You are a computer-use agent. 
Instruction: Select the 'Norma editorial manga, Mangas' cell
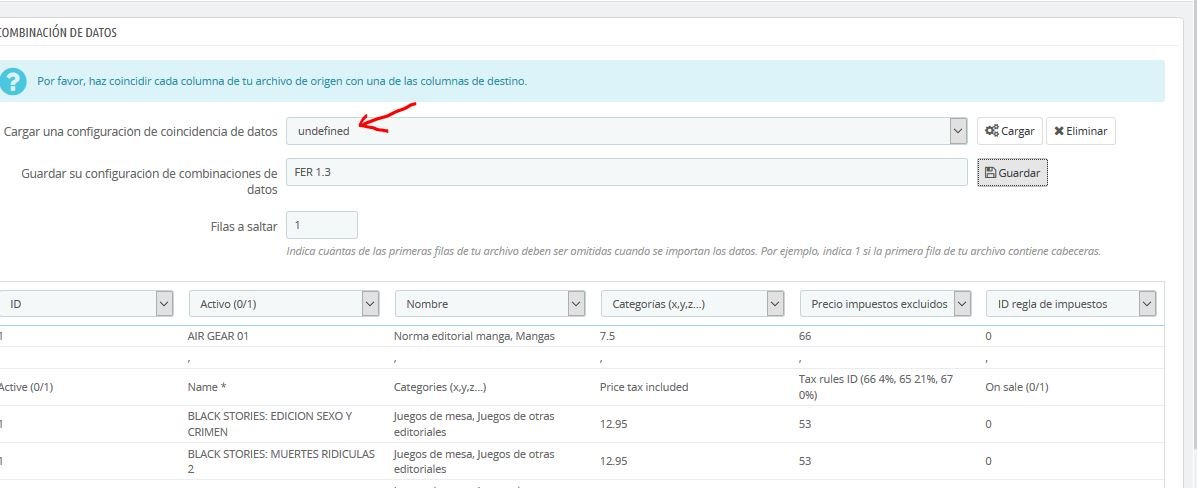474,336
